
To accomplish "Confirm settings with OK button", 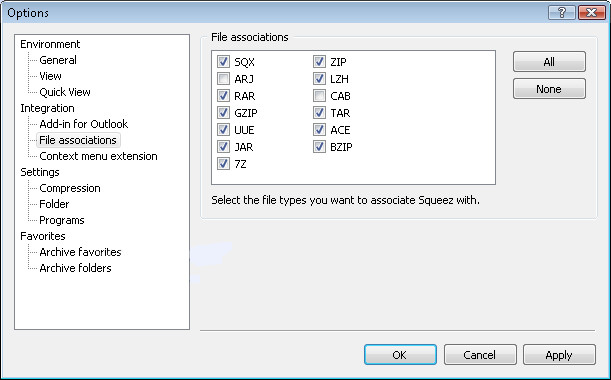I will [x=400, y=355].
